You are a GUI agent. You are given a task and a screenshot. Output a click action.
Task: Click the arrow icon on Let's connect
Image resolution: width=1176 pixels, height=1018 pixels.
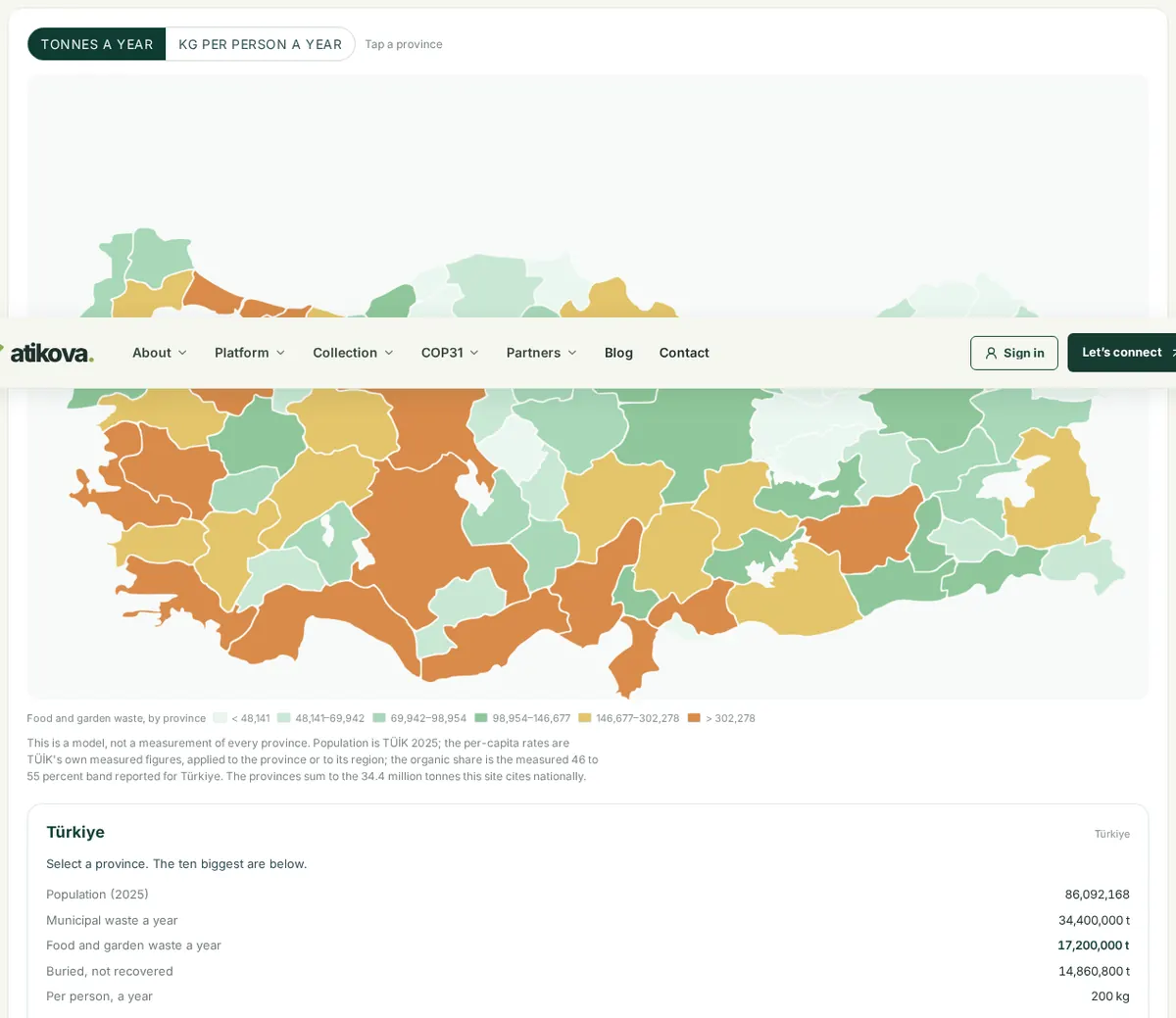tap(1173, 353)
